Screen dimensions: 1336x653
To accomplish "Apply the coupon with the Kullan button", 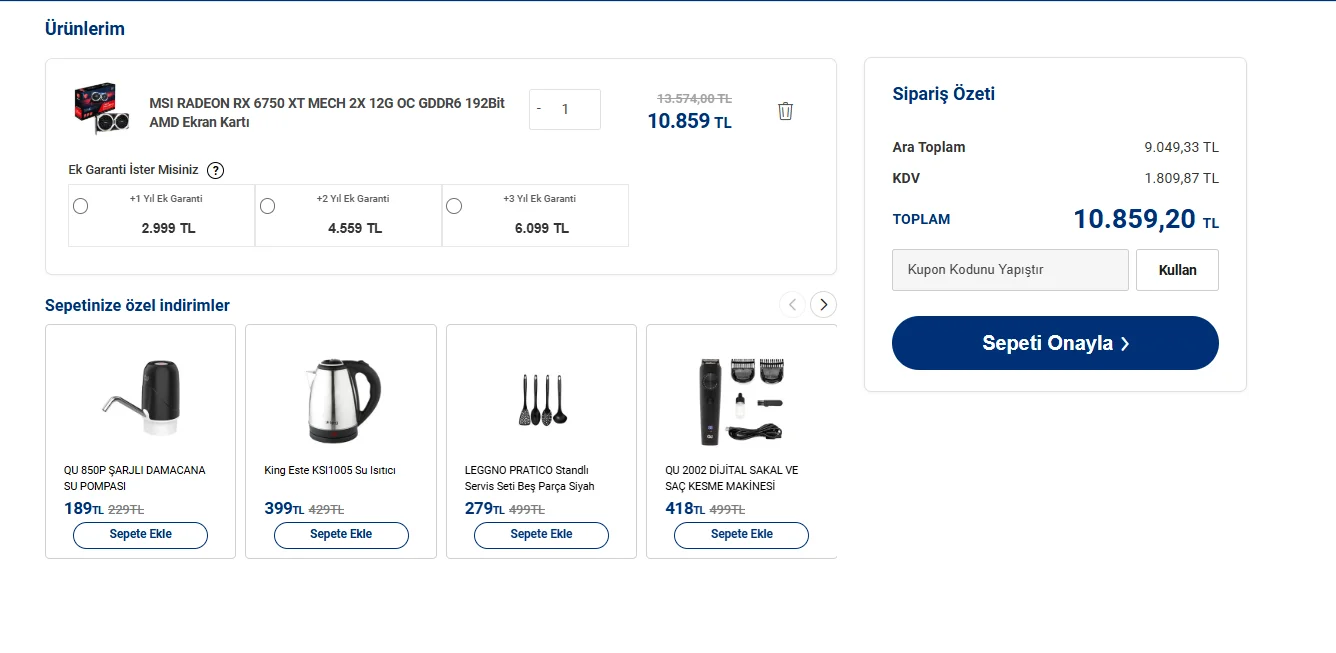I will pyautogui.click(x=1177, y=270).
